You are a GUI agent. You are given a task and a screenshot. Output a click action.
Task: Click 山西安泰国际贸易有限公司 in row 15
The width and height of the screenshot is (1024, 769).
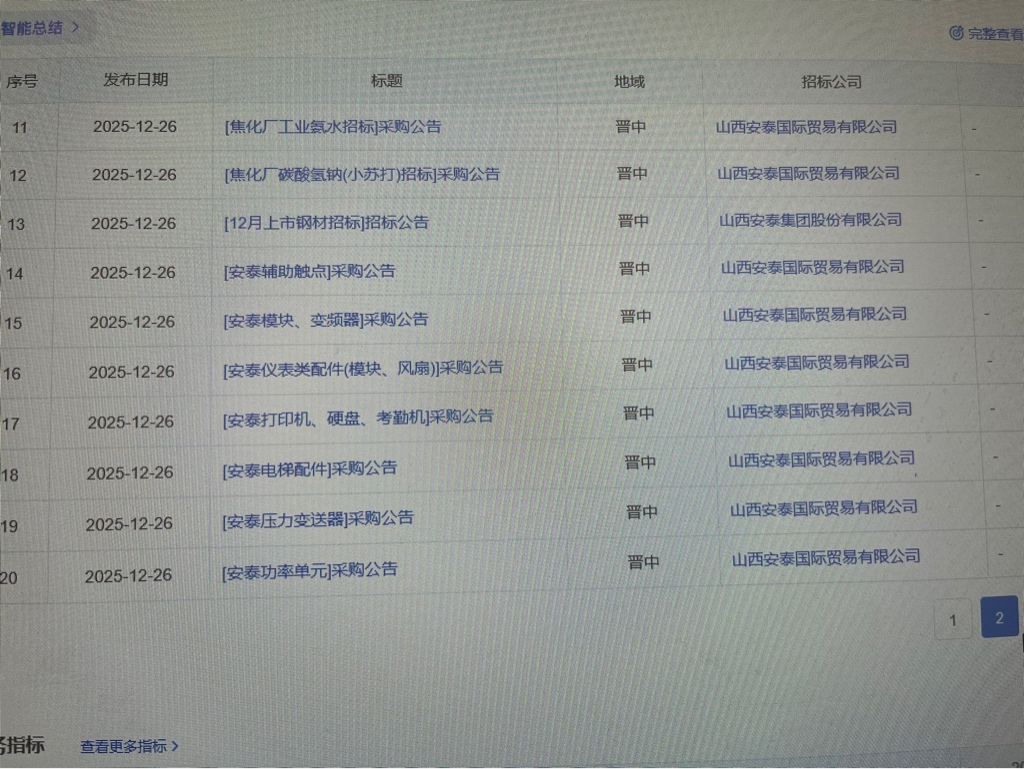tap(814, 315)
